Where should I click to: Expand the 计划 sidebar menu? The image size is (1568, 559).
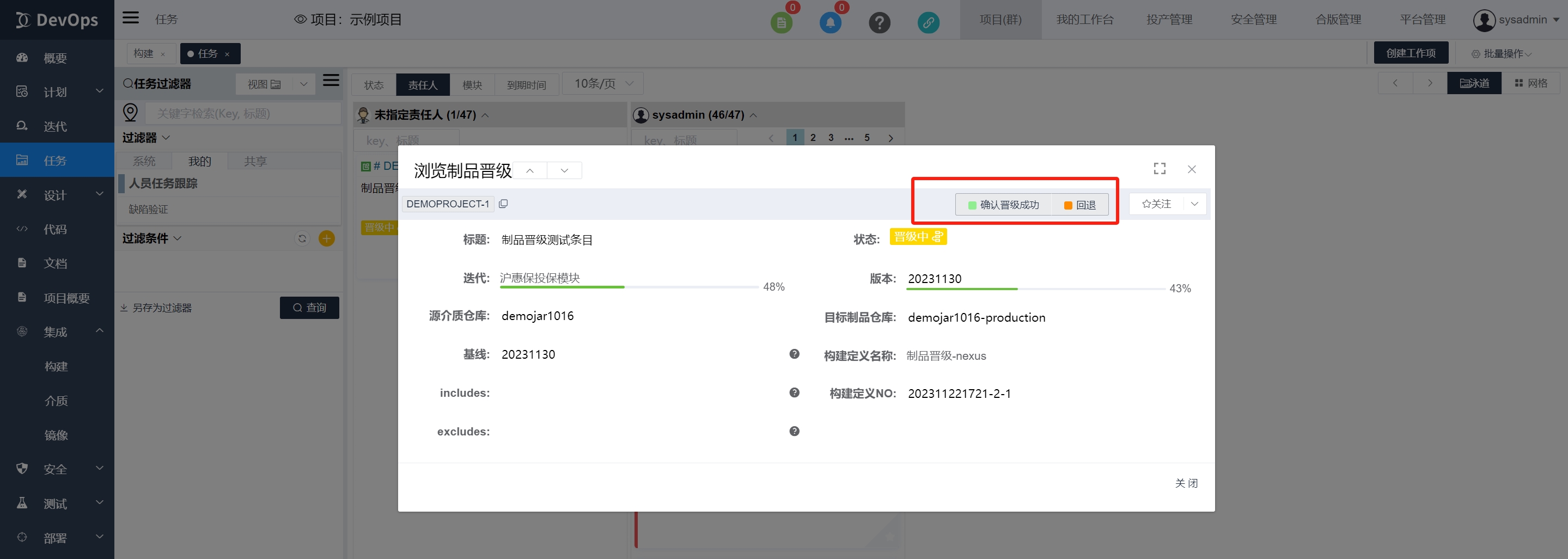click(x=57, y=92)
